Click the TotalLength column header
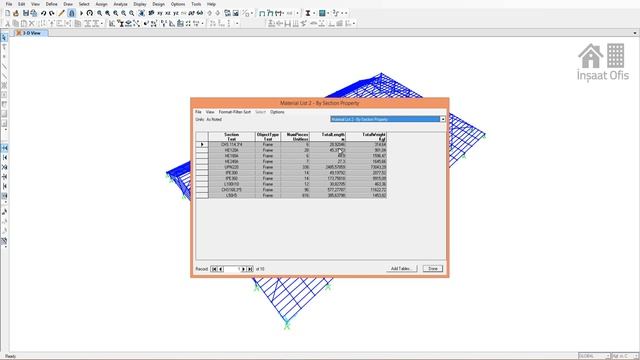Image resolution: width=640 pixels, height=360 pixels. coord(328,137)
